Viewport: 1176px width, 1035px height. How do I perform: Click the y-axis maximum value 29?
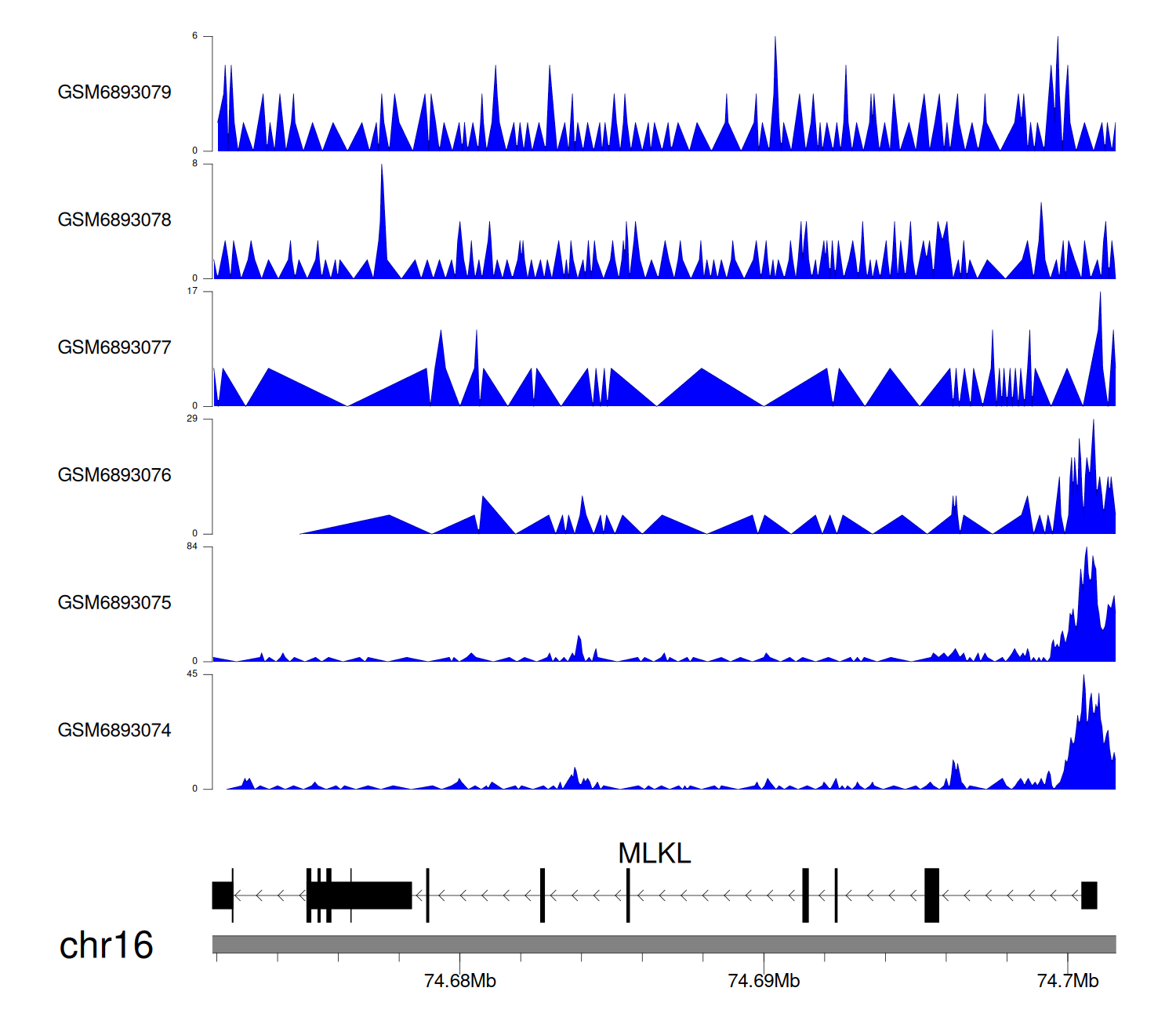click(192, 419)
